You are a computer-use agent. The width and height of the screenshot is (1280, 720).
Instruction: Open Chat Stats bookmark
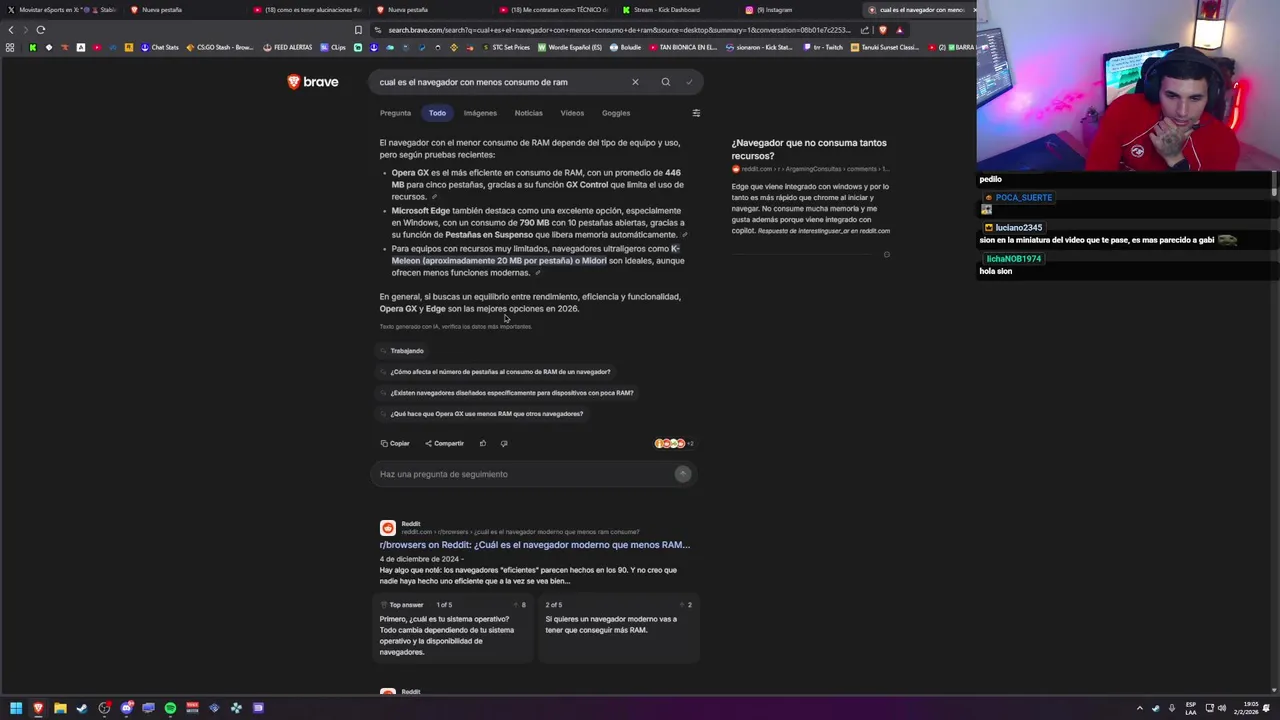coord(159,47)
